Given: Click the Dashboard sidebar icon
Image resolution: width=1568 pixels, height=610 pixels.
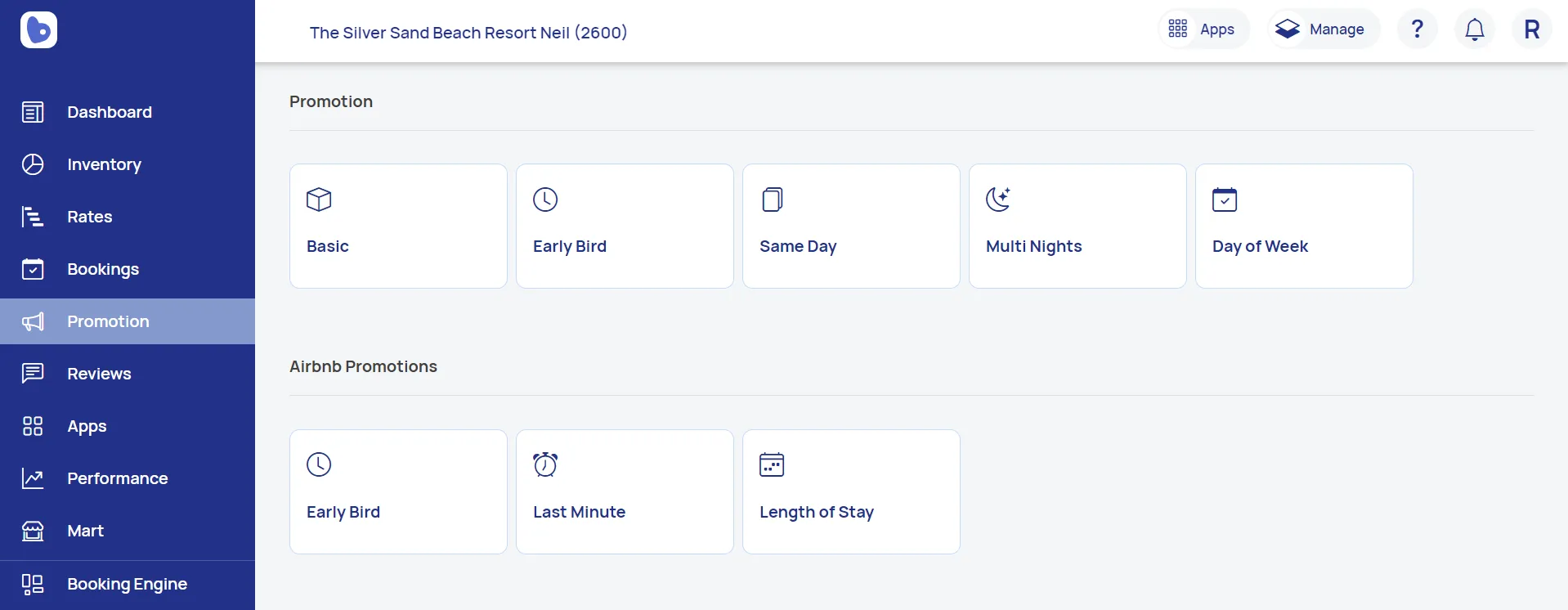Looking at the screenshot, I should click(x=33, y=112).
